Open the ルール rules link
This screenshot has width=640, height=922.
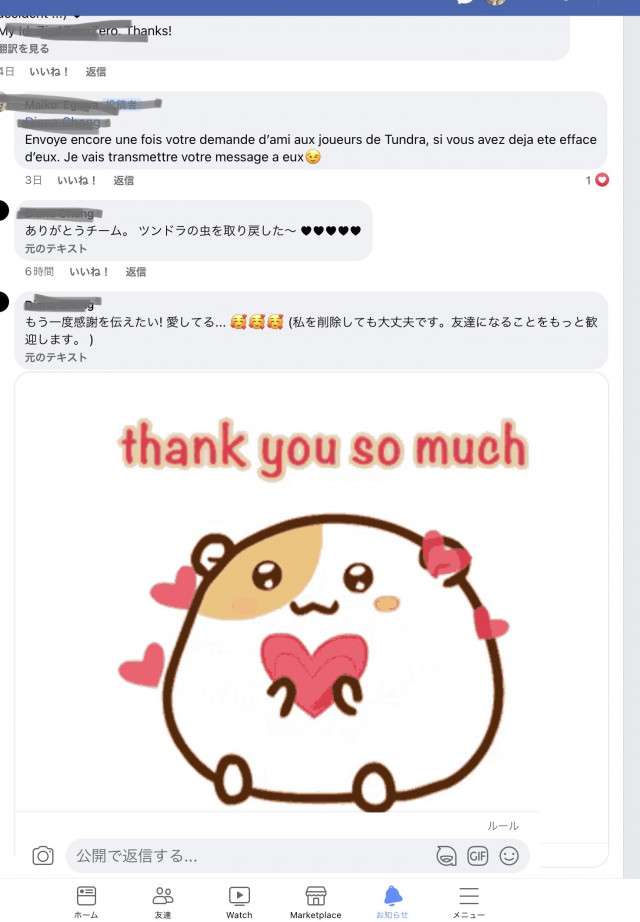[x=503, y=826]
